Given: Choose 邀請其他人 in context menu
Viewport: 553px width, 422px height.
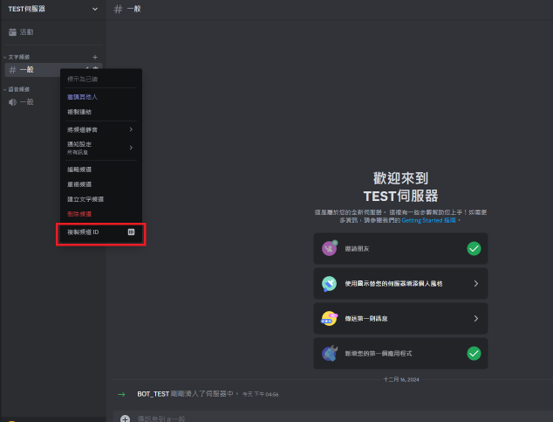Looking at the screenshot, I should 82,97.
